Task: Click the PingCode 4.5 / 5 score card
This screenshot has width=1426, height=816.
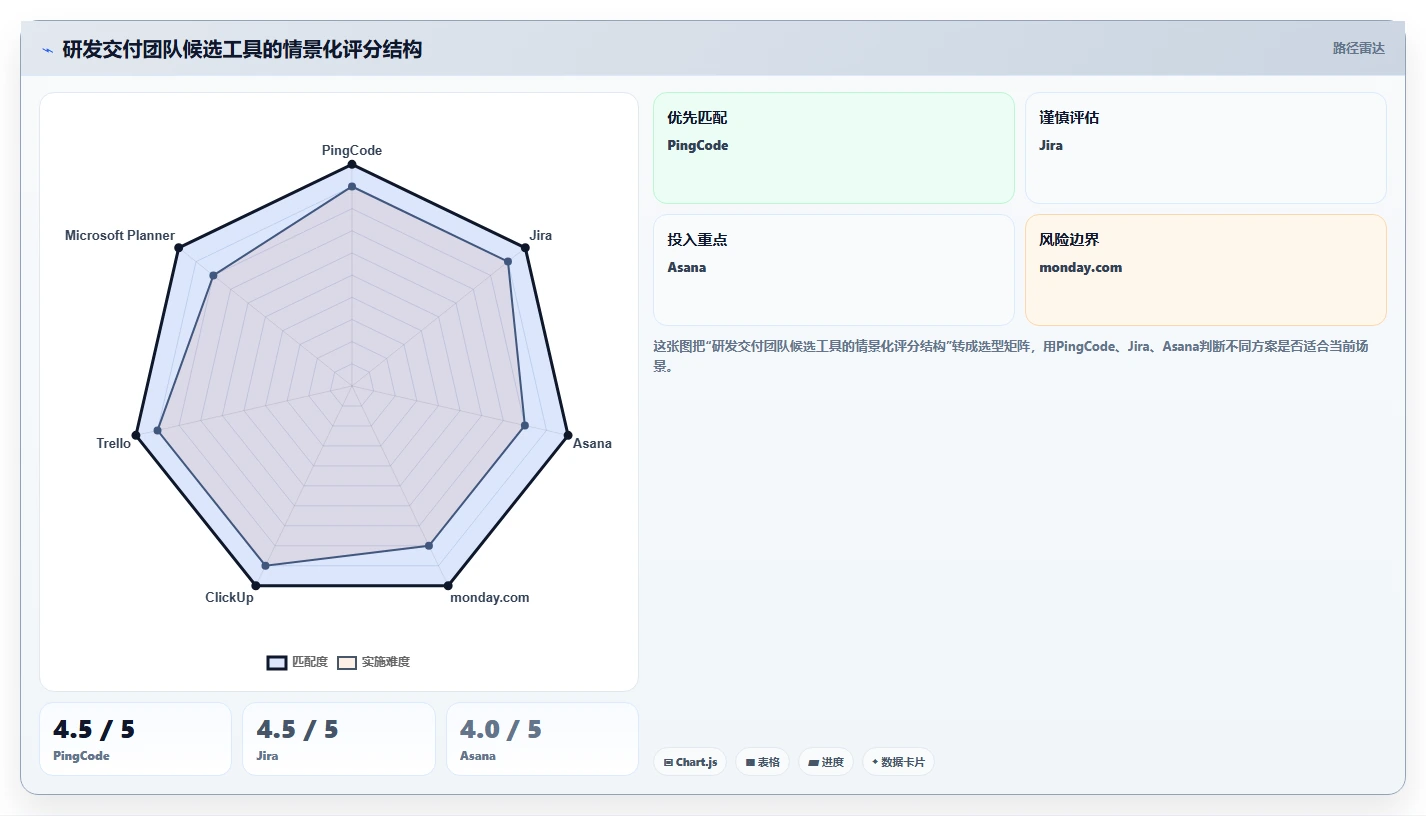Action: click(135, 739)
